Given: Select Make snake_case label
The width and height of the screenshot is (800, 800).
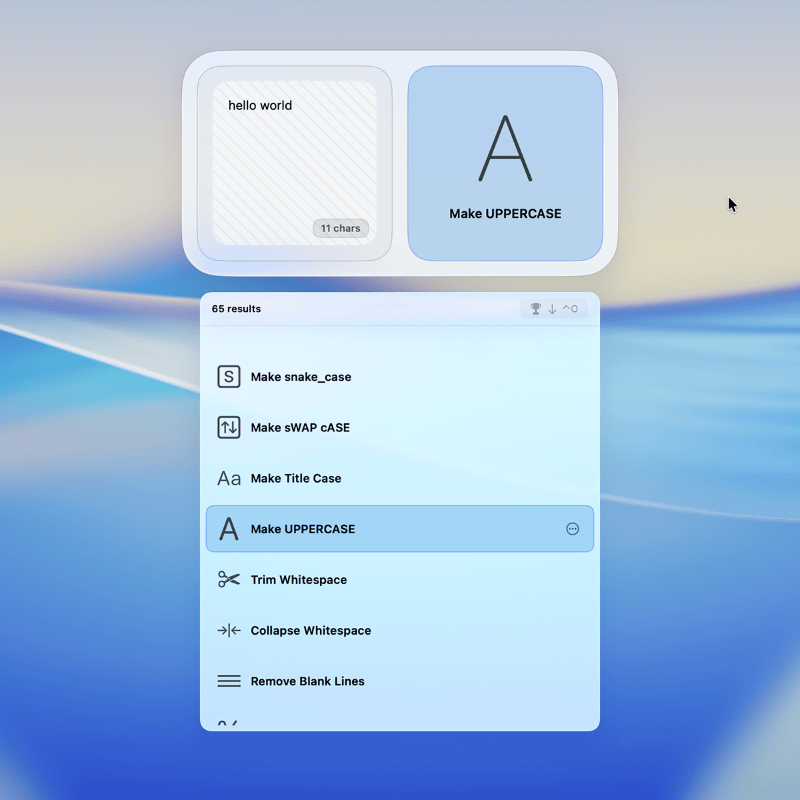Looking at the screenshot, I should click(x=301, y=377).
